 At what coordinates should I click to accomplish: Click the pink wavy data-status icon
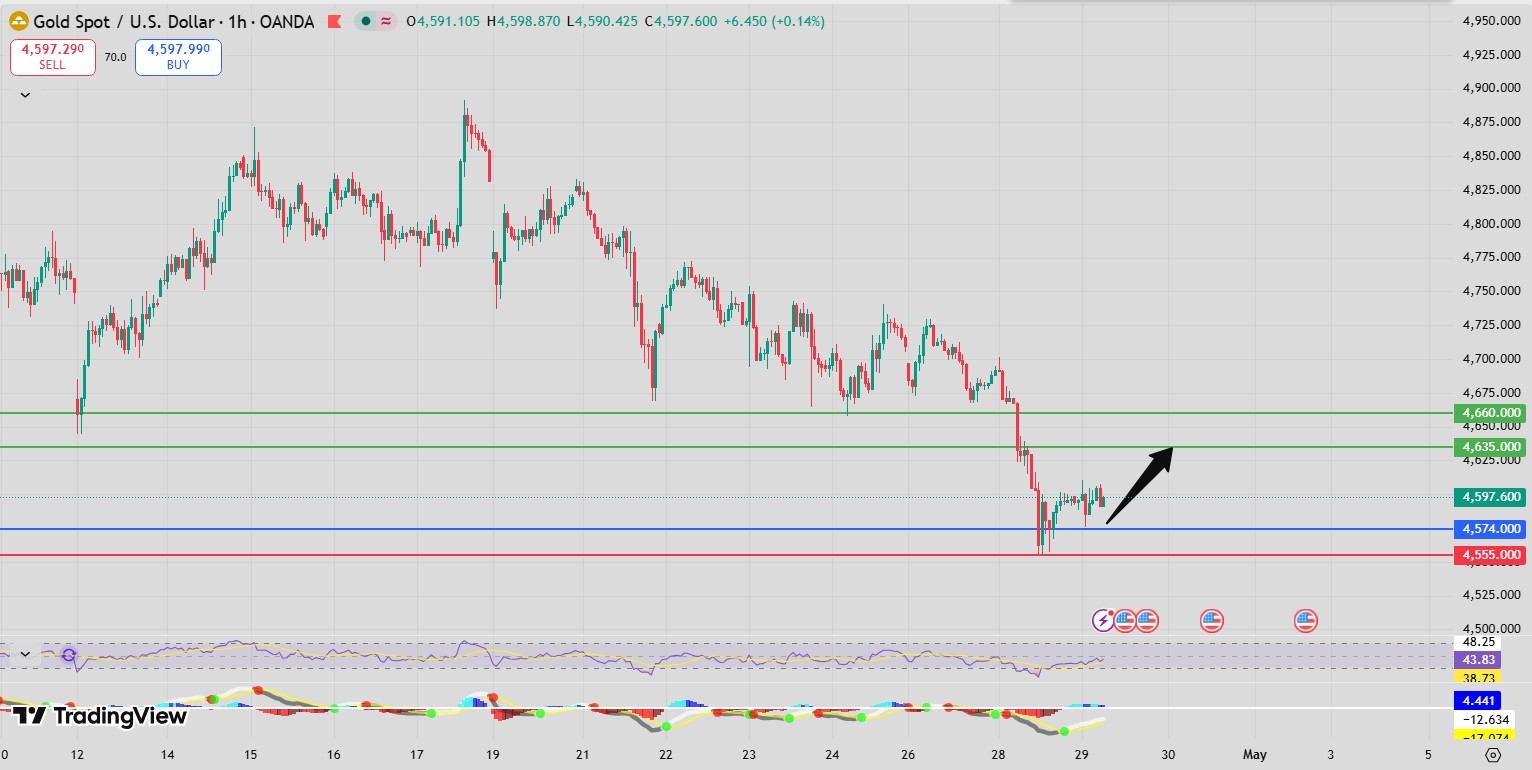(385, 21)
